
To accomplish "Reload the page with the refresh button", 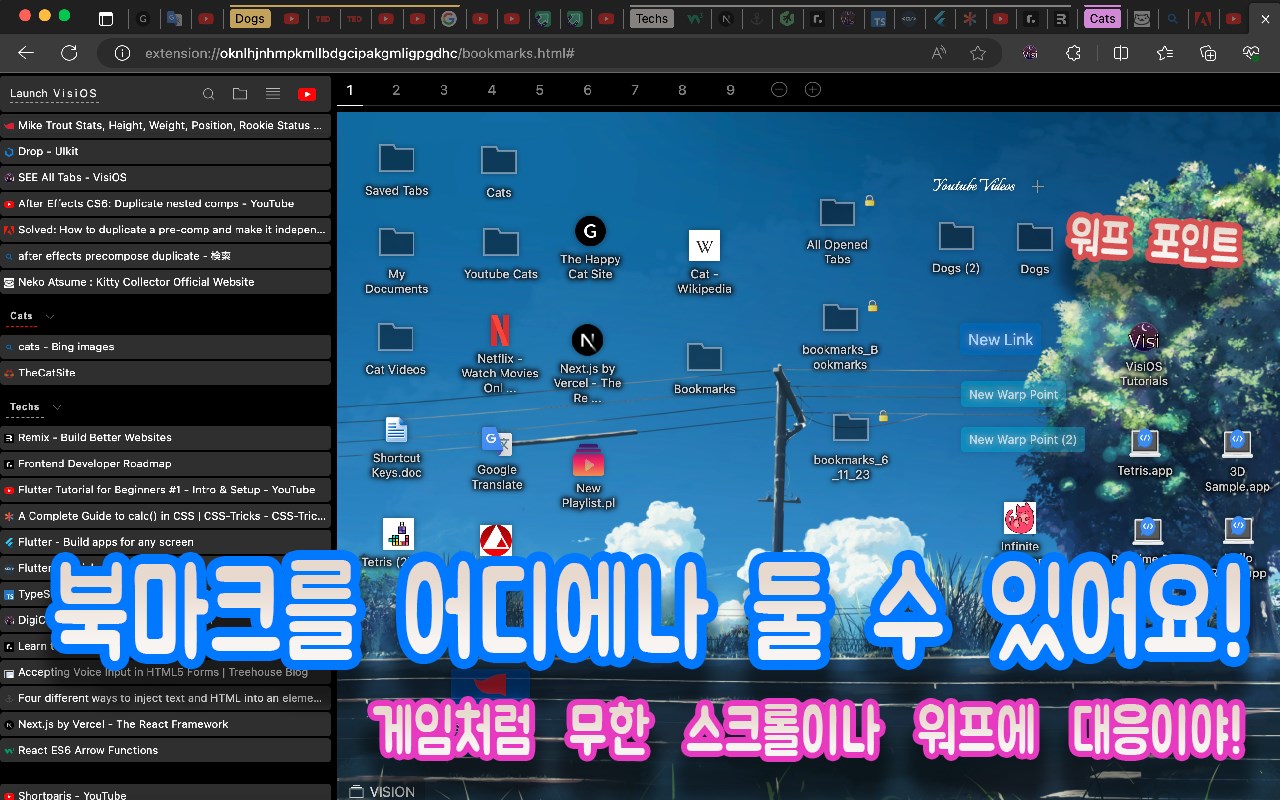I will click(69, 53).
